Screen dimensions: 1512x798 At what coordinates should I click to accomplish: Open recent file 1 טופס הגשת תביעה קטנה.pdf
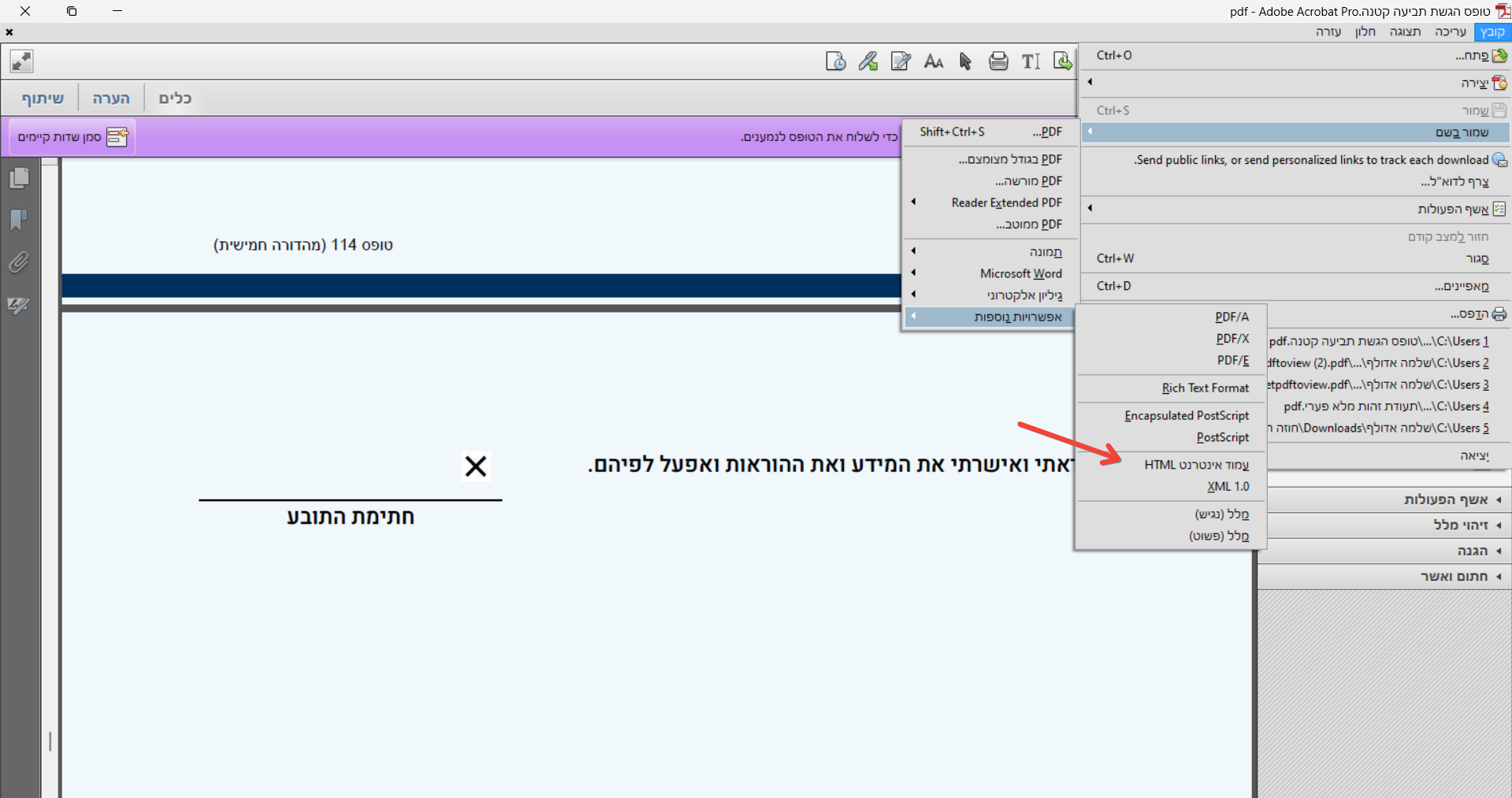(x=1388, y=341)
